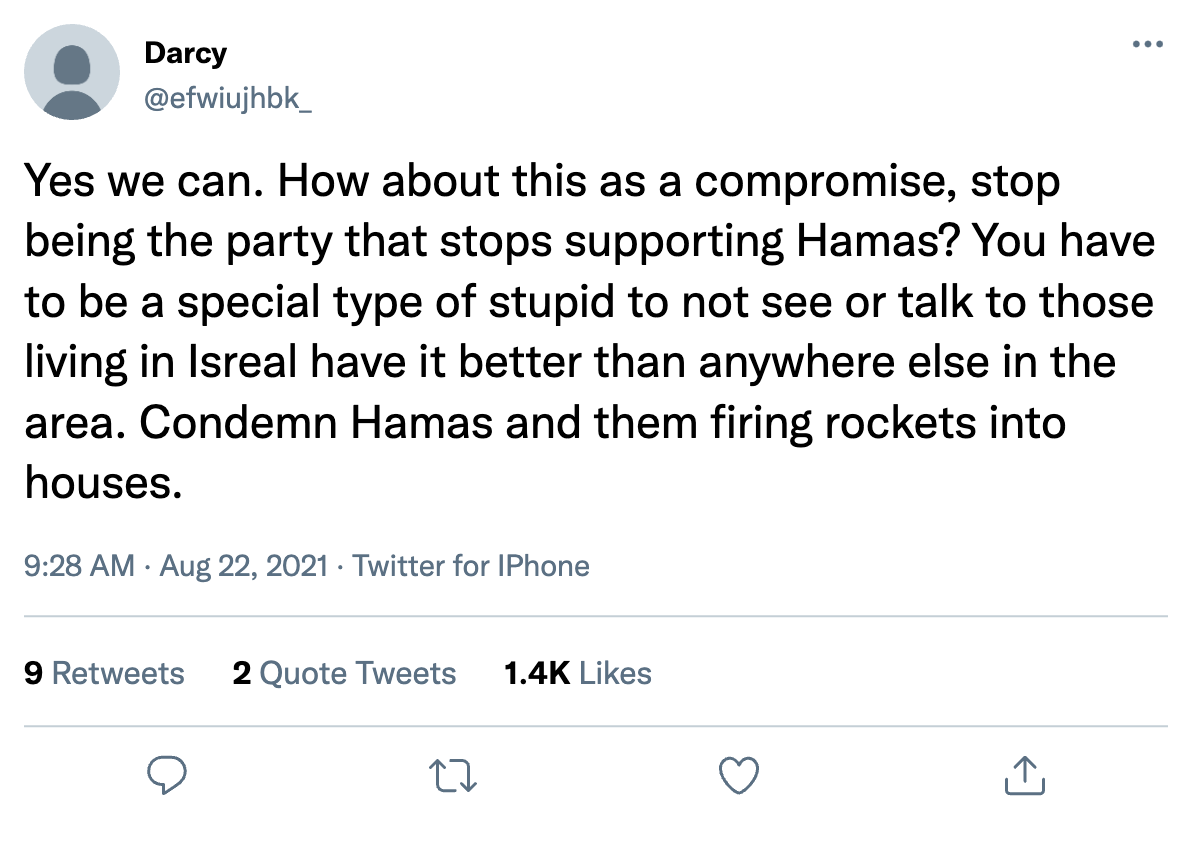Viewport: 1192px width, 848px height.
Task: Open the three-dot more options menu
Action: pos(1147,44)
